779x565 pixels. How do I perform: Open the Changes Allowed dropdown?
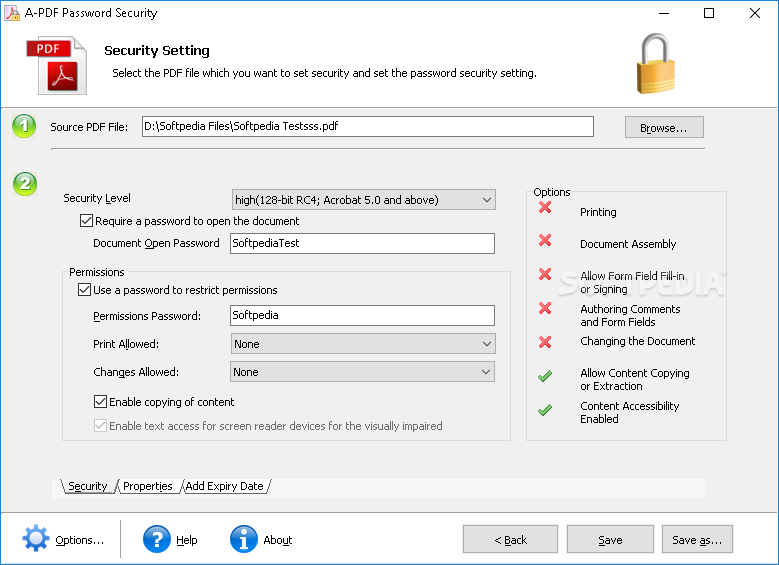[x=362, y=372]
